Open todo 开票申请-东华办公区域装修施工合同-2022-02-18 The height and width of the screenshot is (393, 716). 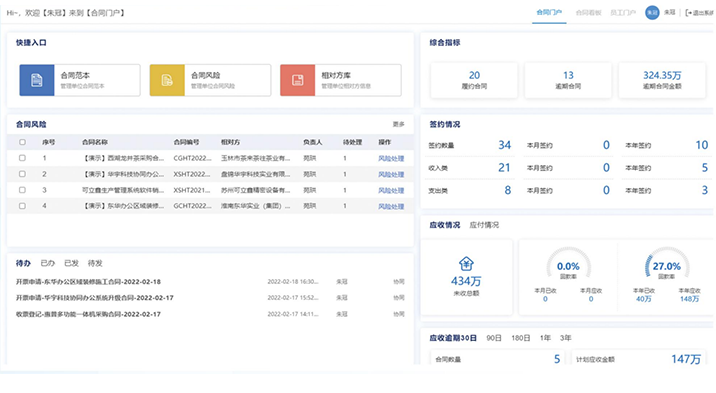tap(88, 282)
